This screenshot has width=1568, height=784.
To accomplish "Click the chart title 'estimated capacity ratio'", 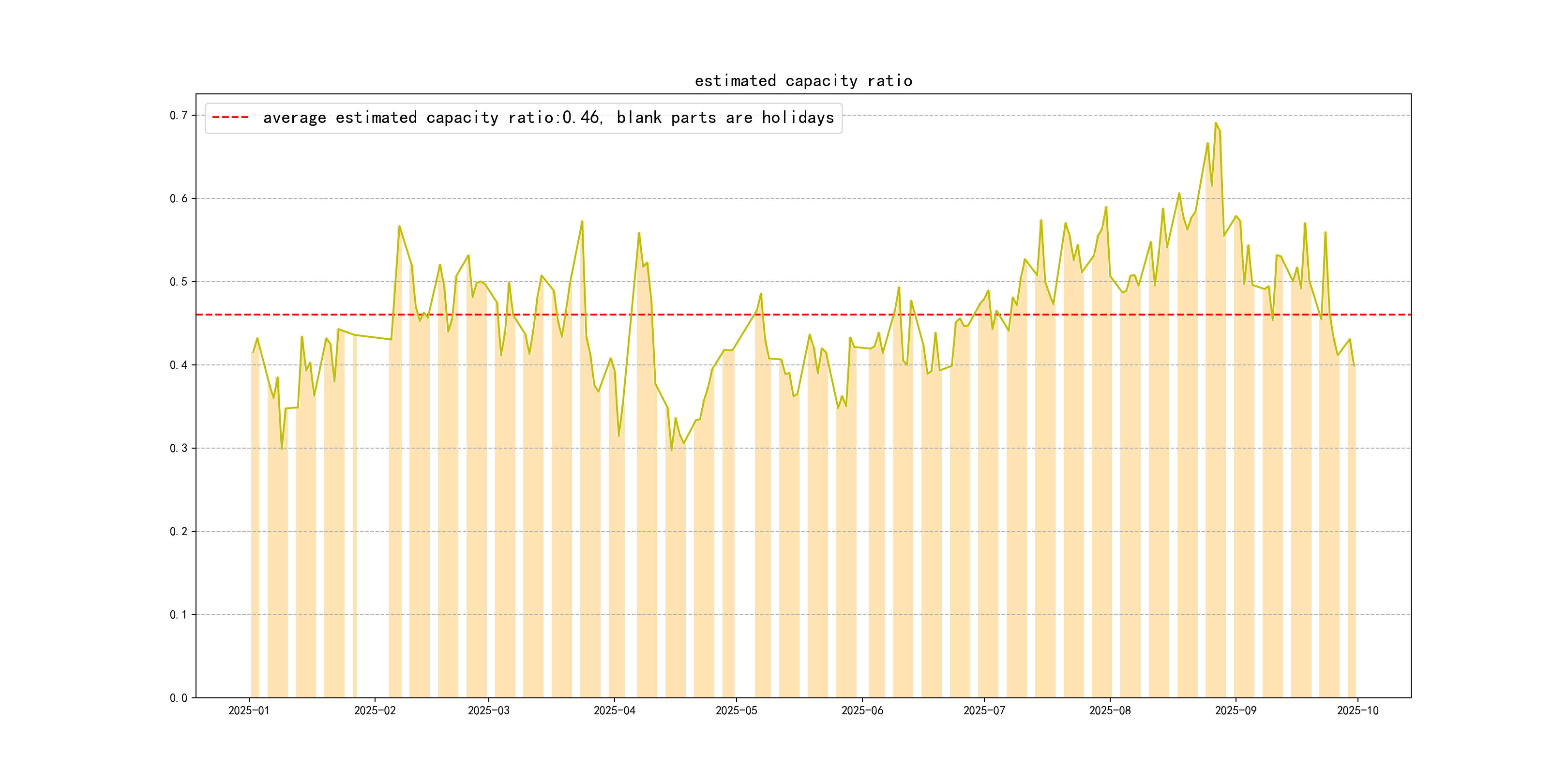I will tap(803, 81).
